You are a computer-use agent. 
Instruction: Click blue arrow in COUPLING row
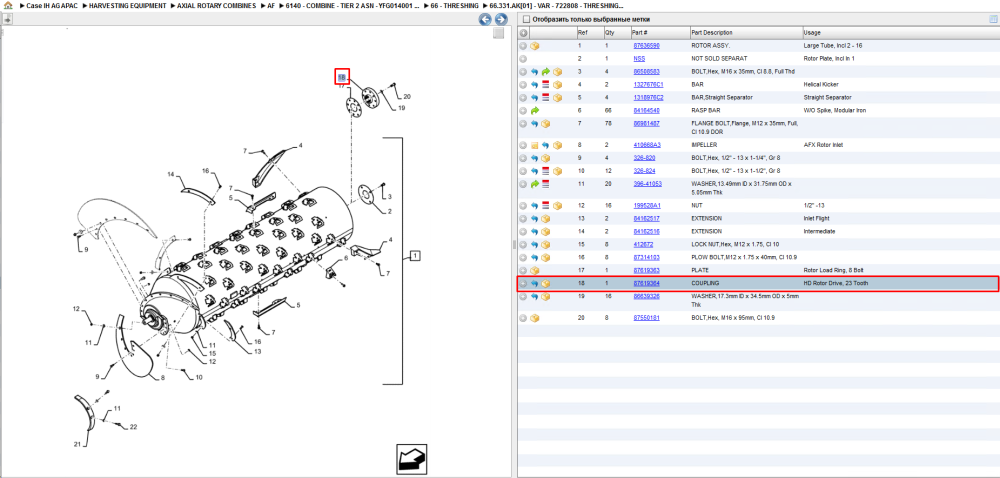535,283
